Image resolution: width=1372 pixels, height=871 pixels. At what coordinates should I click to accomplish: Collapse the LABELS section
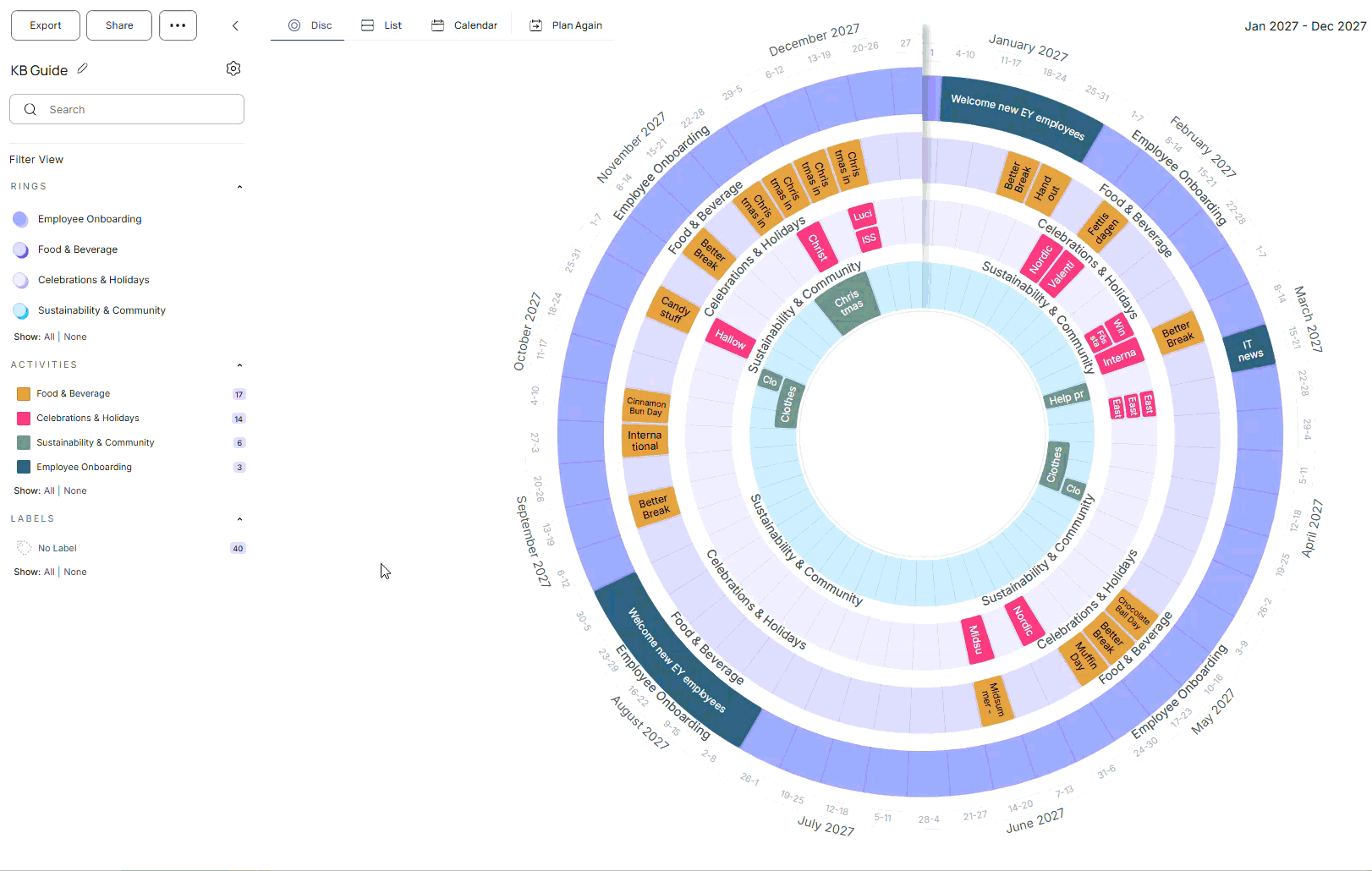(x=239, y=519)
